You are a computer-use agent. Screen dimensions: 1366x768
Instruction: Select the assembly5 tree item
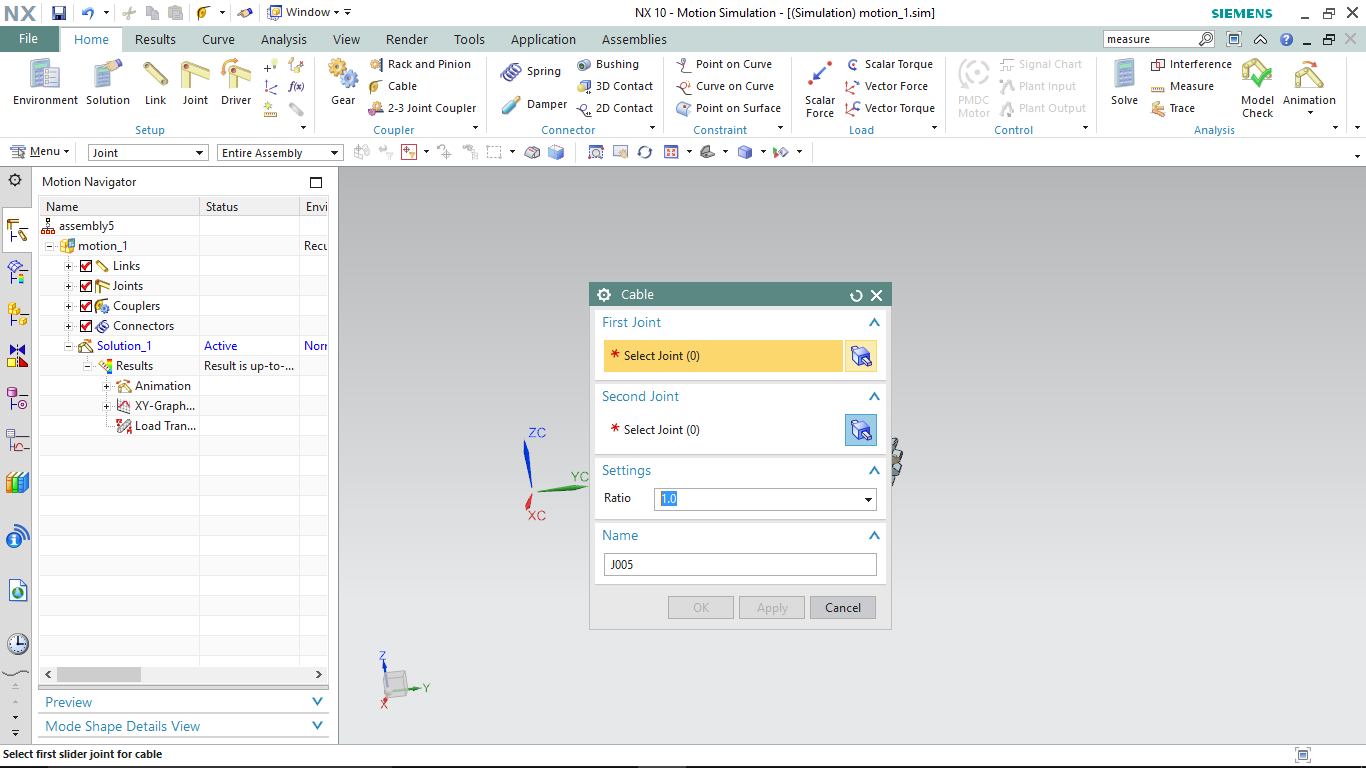[86, 226]
